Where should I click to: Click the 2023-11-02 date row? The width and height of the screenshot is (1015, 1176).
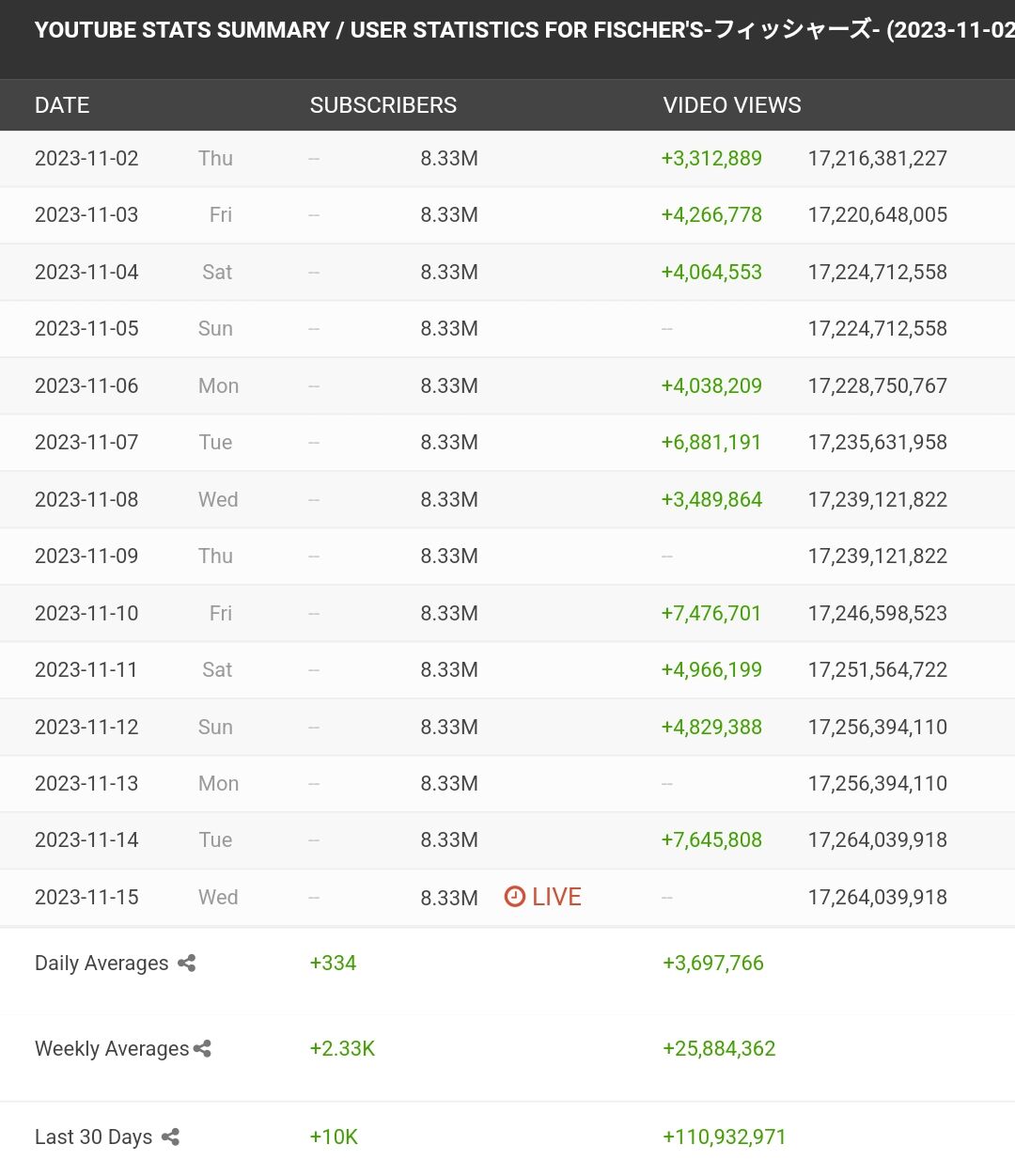507,159
